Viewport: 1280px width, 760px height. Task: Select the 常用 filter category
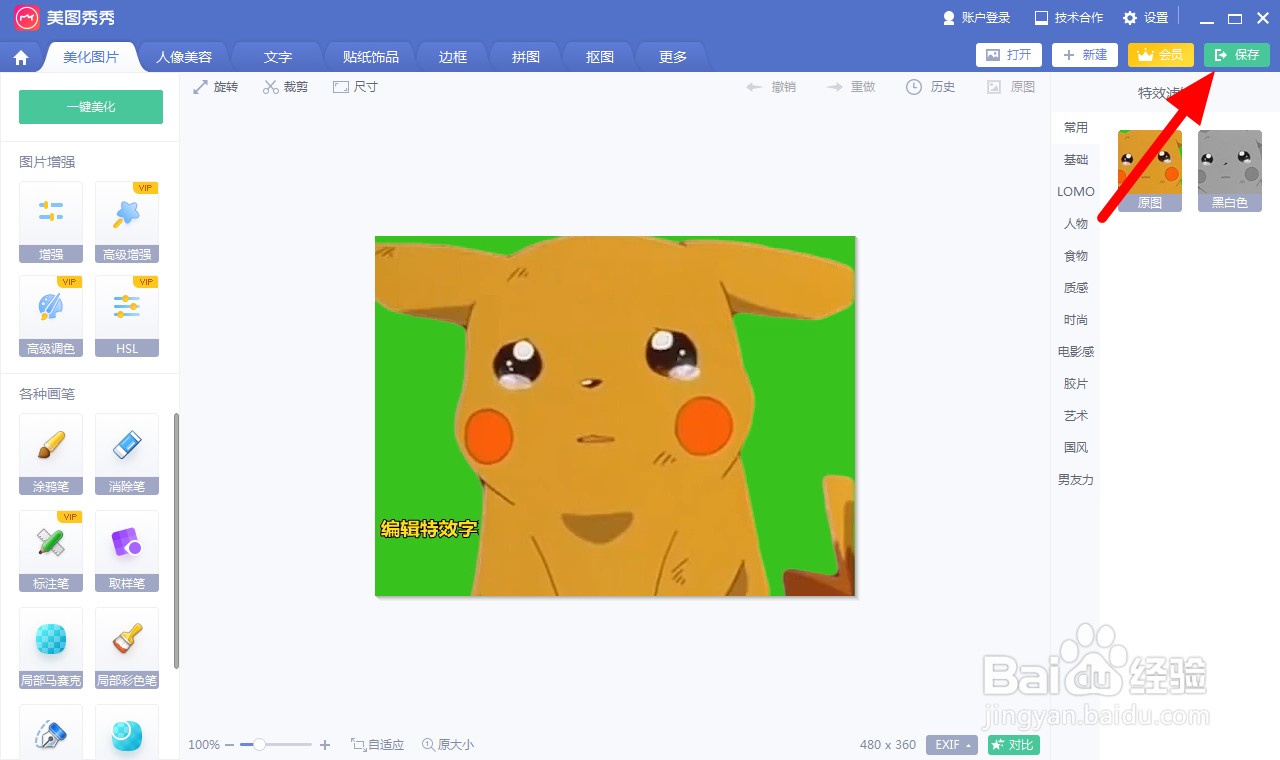pyautogui.click(x=1076, y=128)
